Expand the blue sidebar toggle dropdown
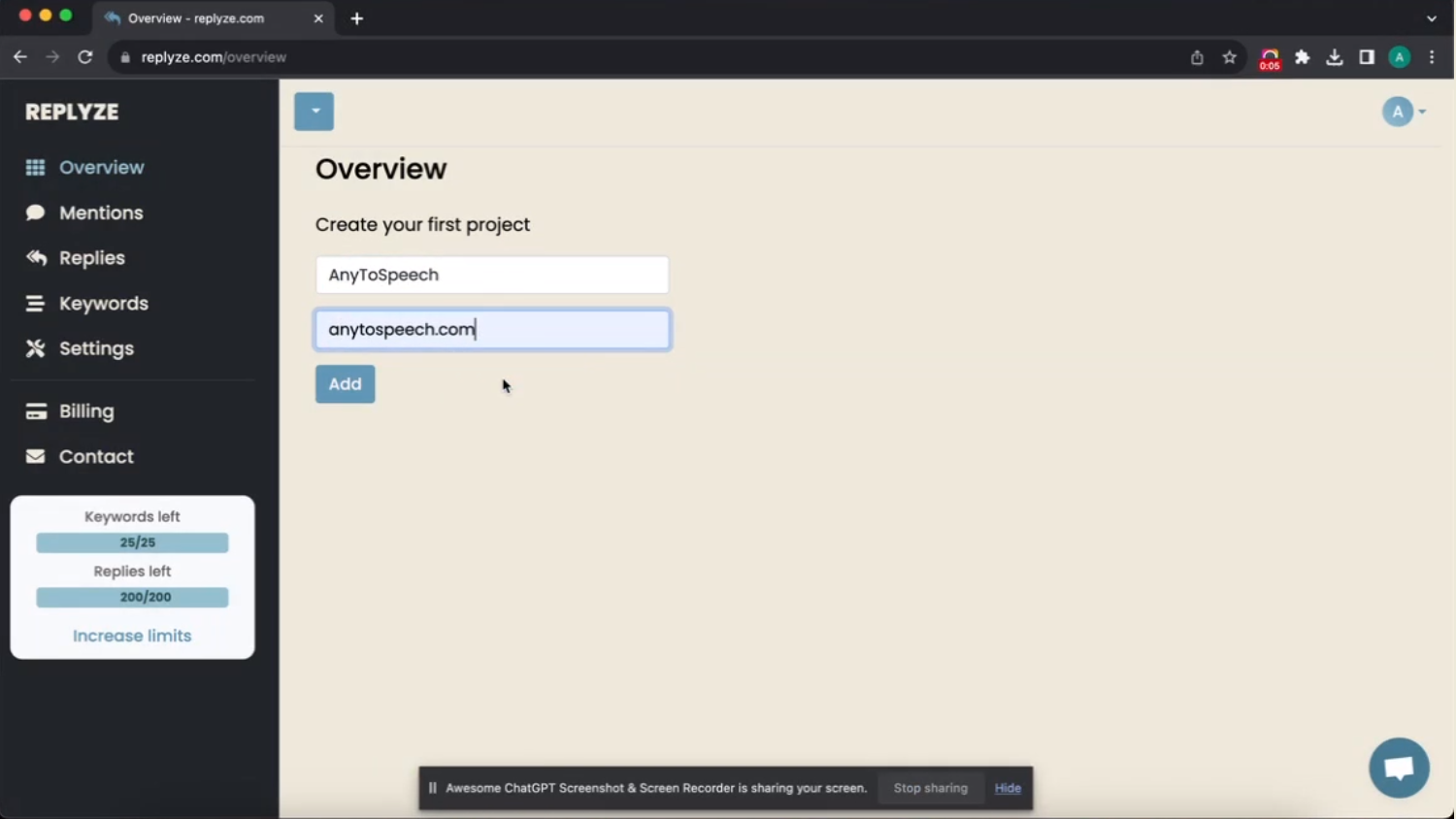This screenshot has width=1456, height=819. tap(314, 111)
